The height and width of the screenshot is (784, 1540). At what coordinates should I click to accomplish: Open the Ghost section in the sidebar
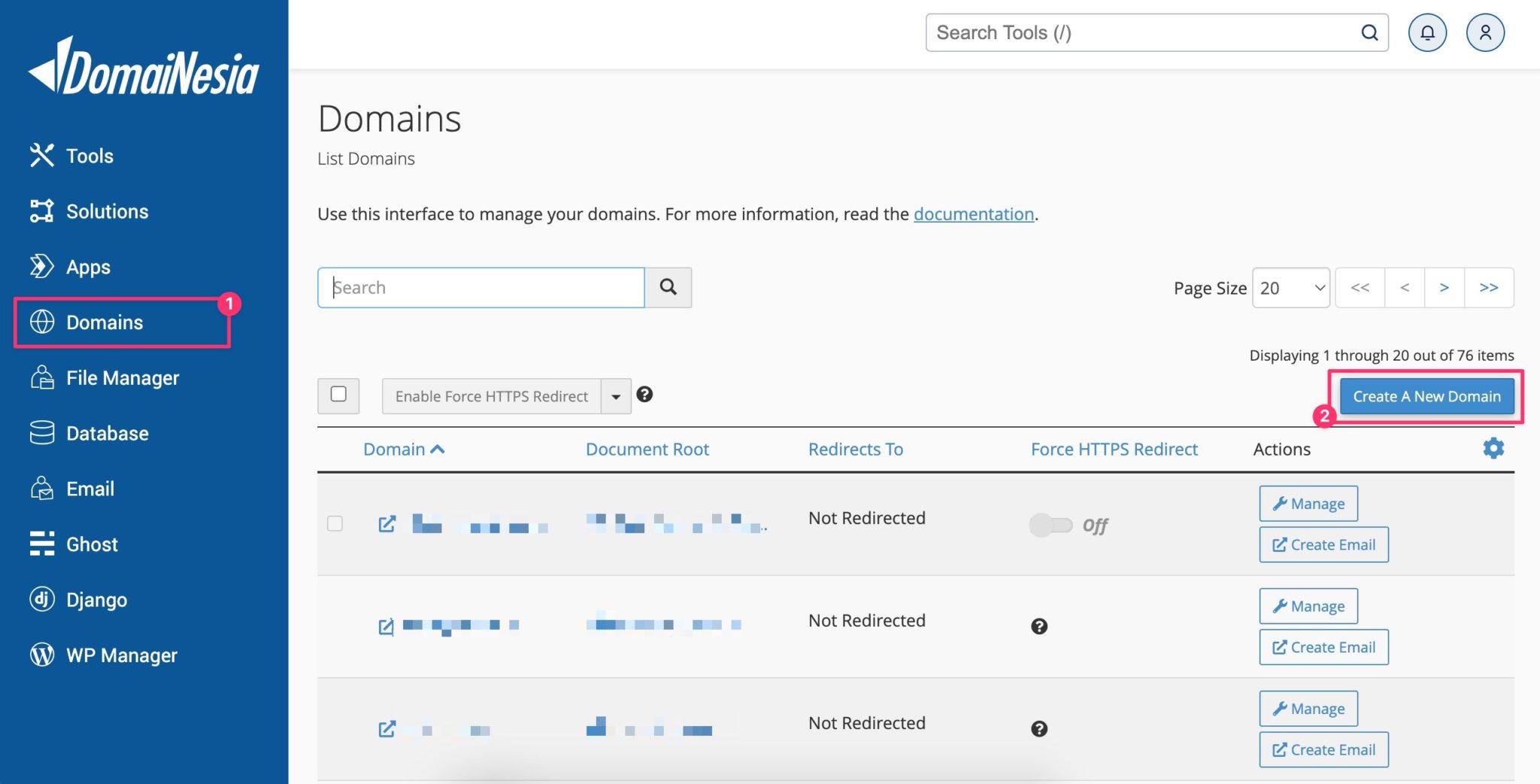point(92,543)
